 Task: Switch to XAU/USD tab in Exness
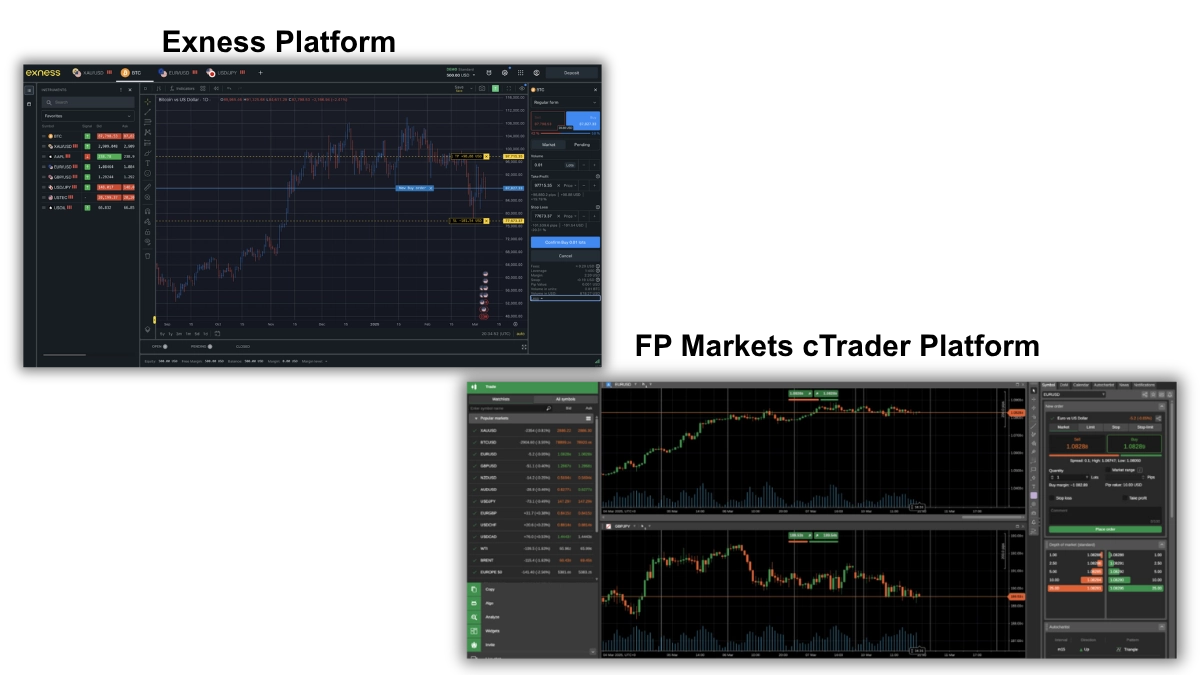pyautogui.click(x=92, y=73)
